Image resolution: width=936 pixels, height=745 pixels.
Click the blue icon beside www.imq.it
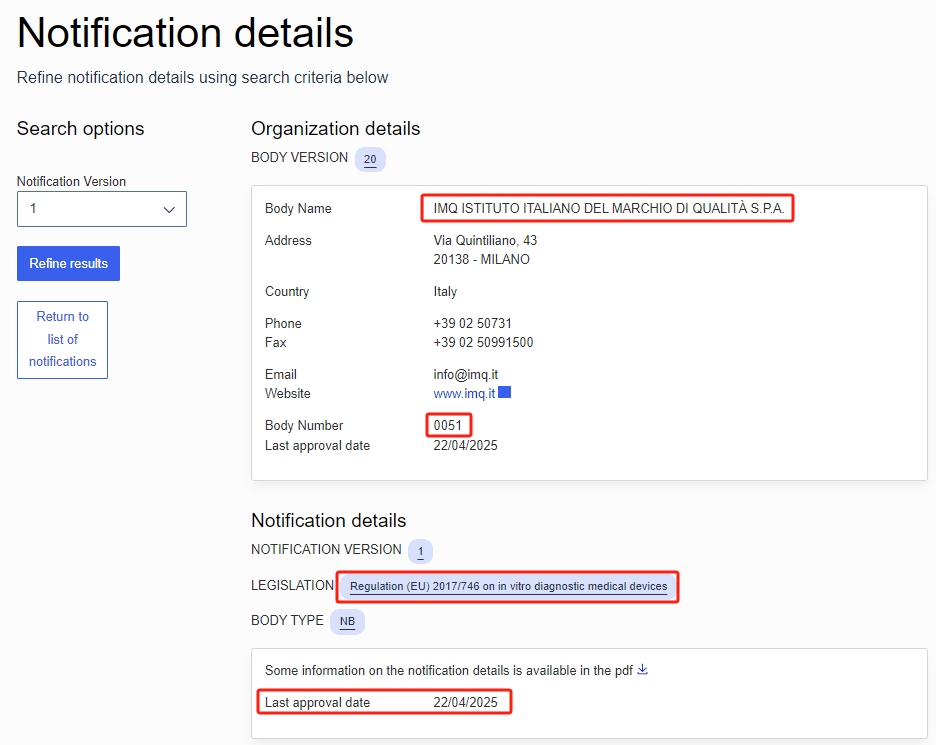504,392
